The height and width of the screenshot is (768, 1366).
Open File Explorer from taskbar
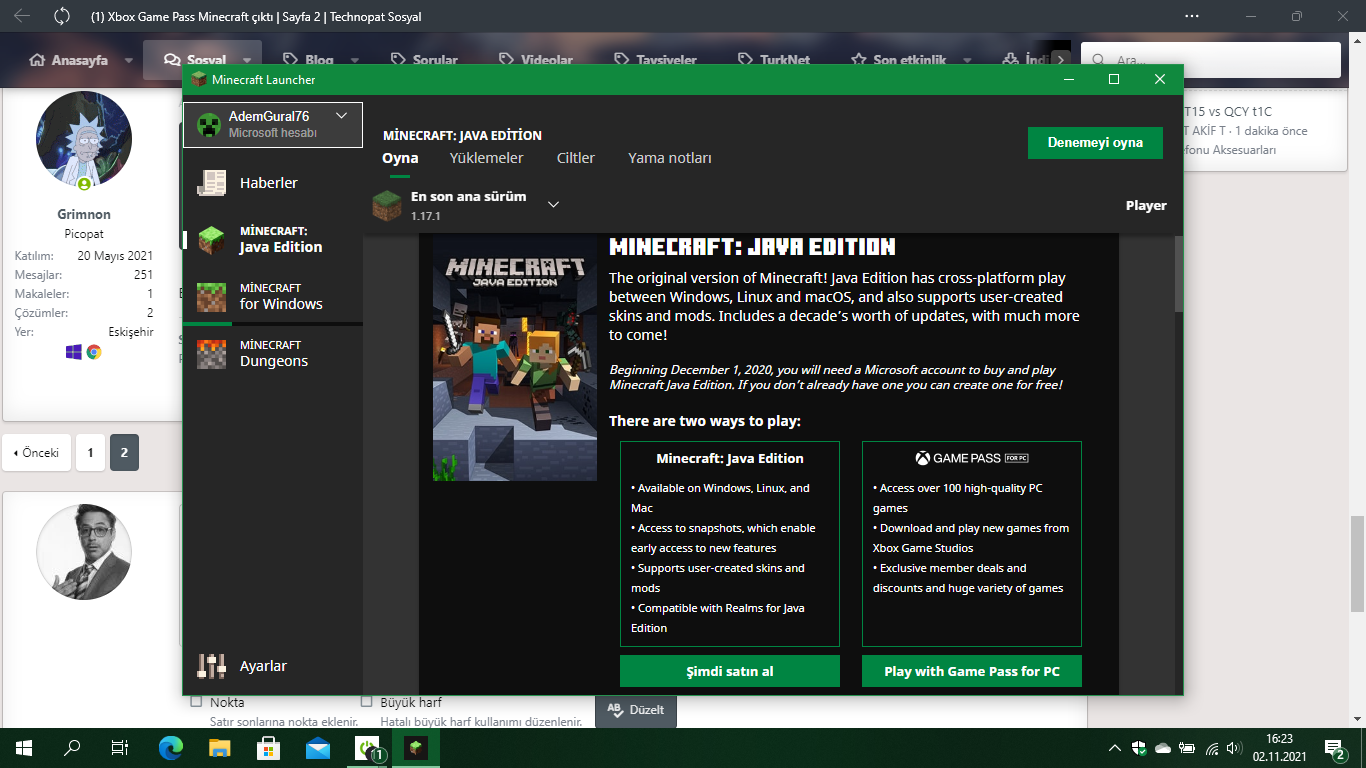[x=220, y=747]
